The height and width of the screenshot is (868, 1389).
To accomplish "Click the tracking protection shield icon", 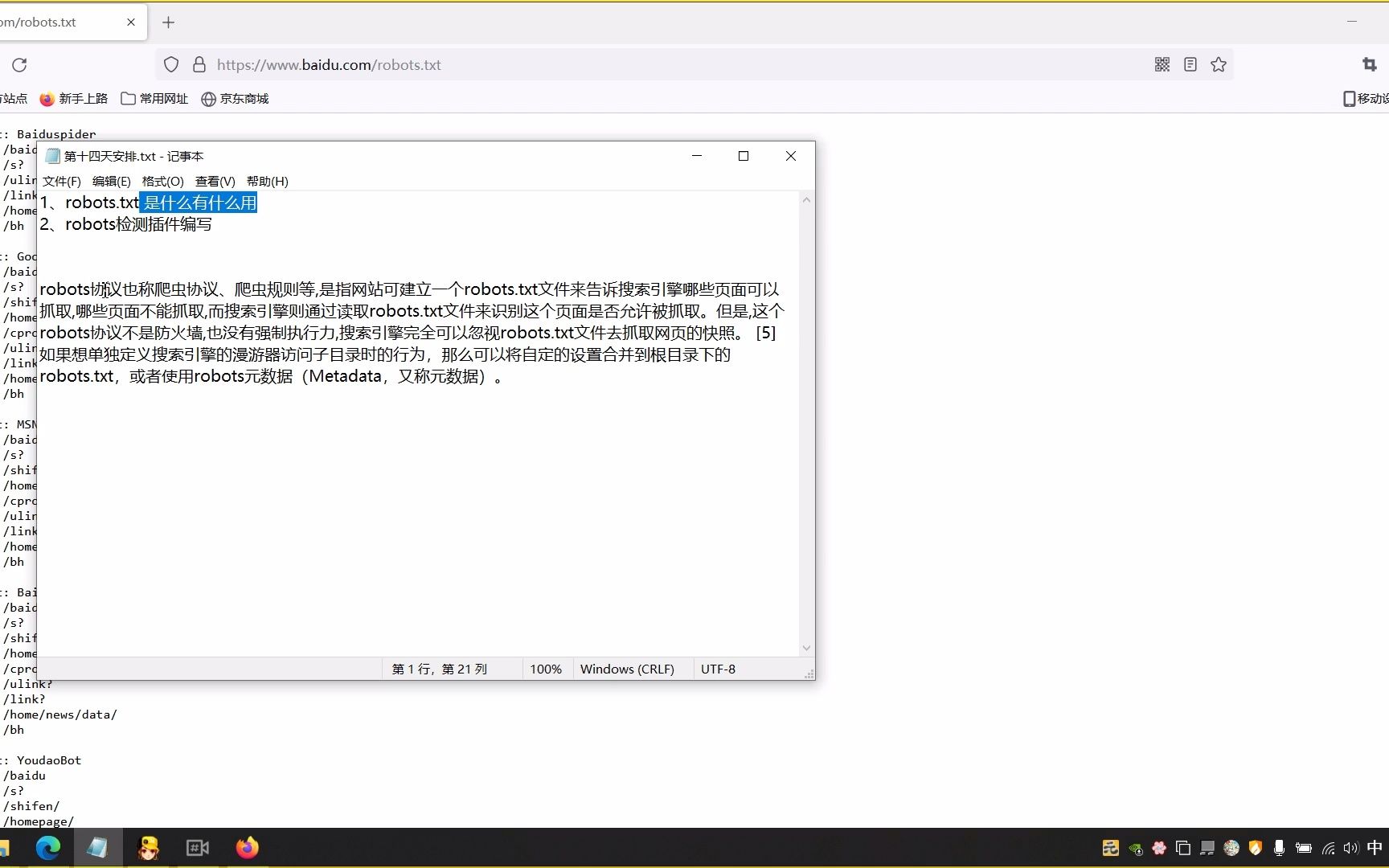I will click(170, 64).
